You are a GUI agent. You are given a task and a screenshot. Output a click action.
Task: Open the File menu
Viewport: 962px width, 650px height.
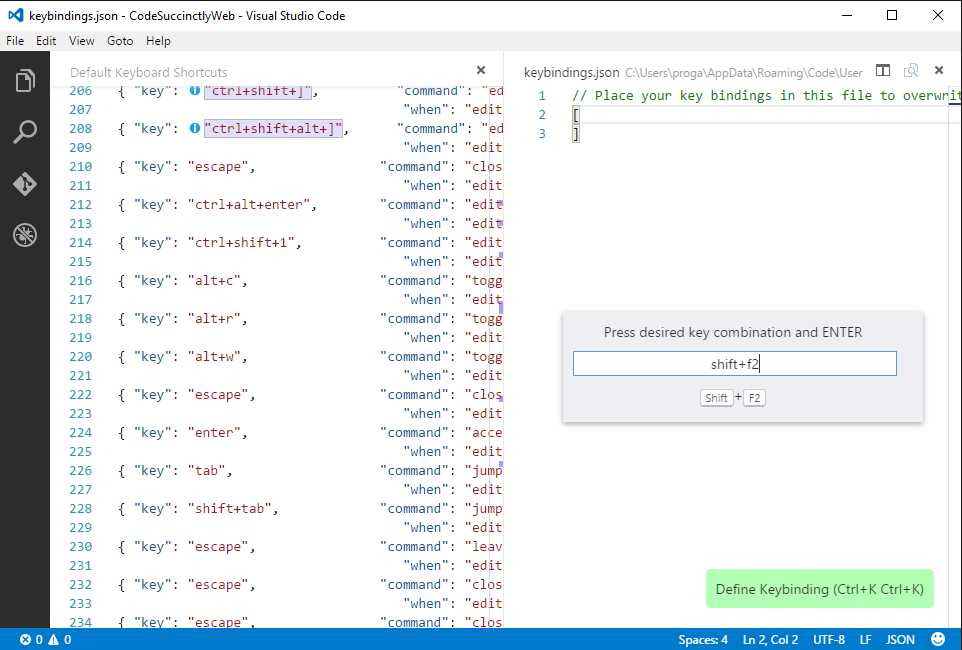tap(15, 41)
